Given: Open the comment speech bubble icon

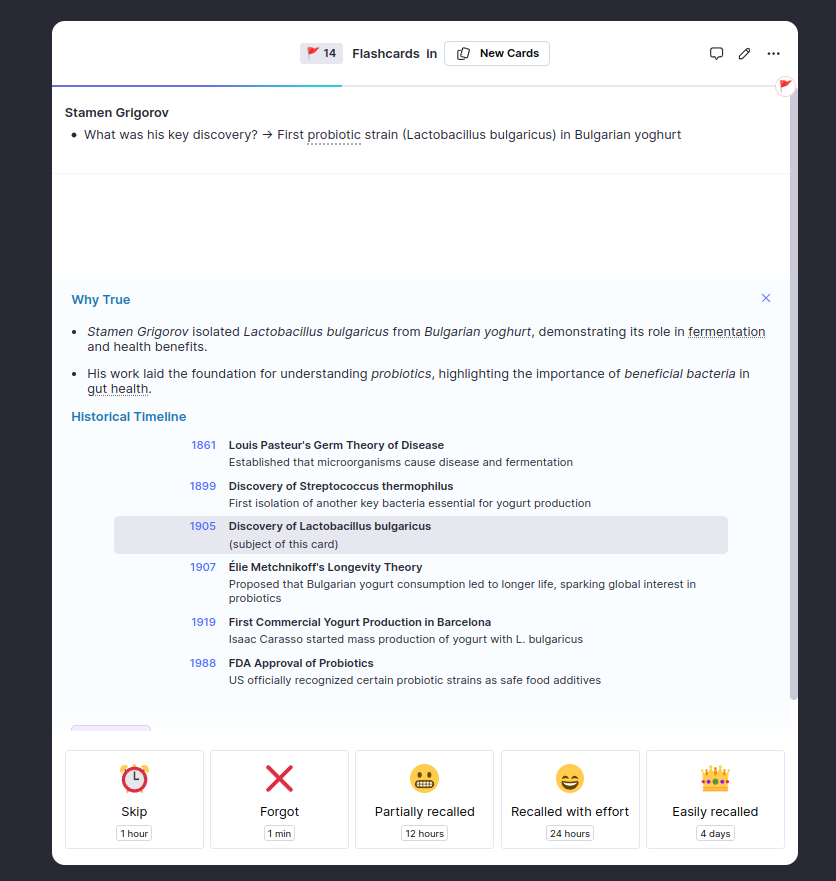Looking at the screenshot, I should [716, 54].
